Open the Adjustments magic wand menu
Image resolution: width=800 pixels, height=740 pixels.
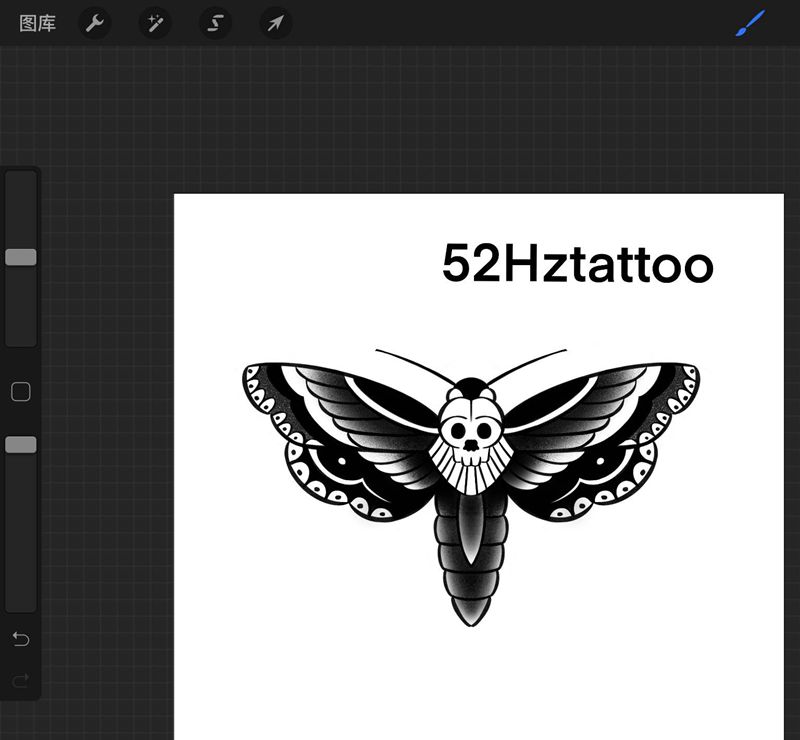point(155,23)
